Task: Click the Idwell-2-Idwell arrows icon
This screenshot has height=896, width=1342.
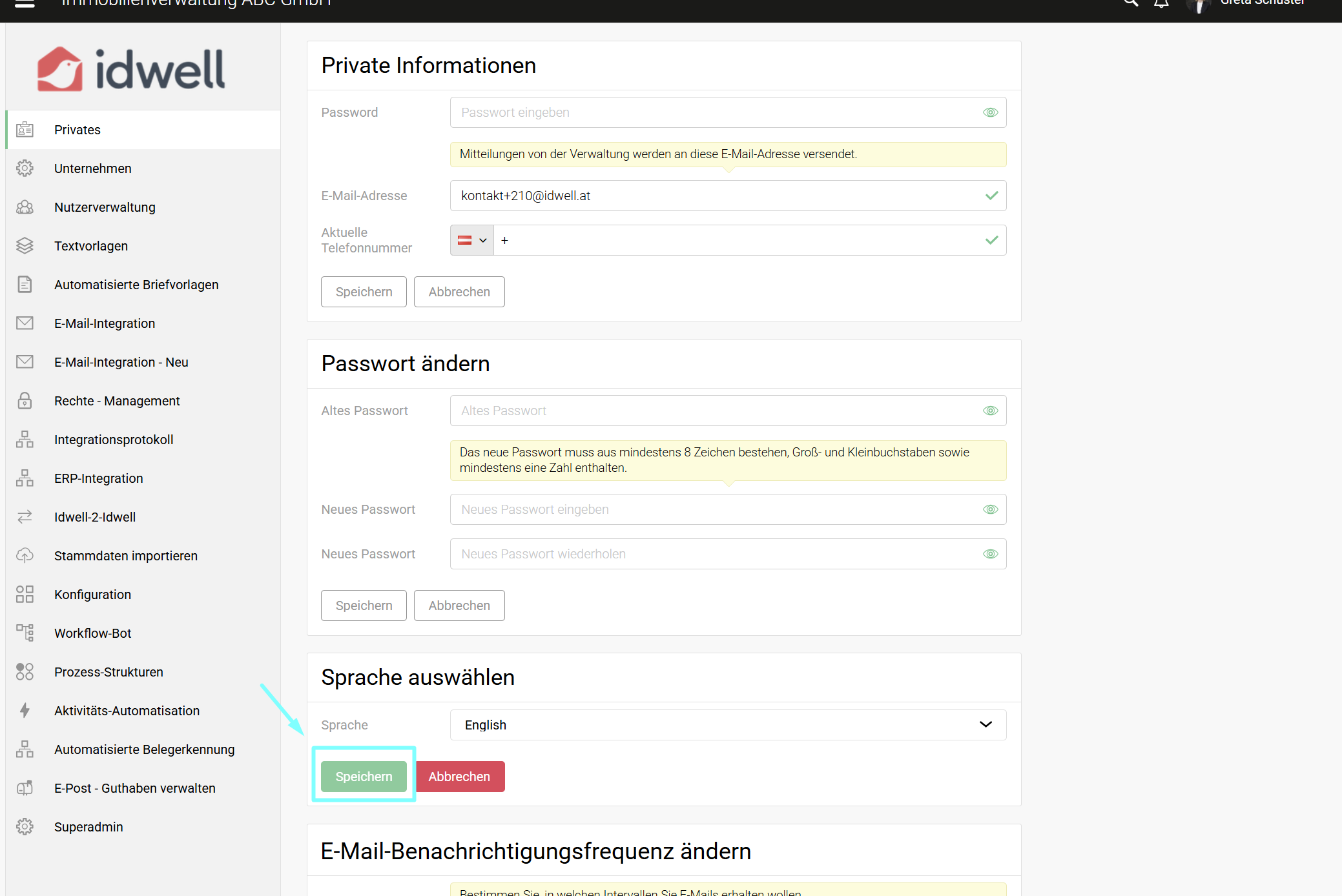Action: (25, 516)
